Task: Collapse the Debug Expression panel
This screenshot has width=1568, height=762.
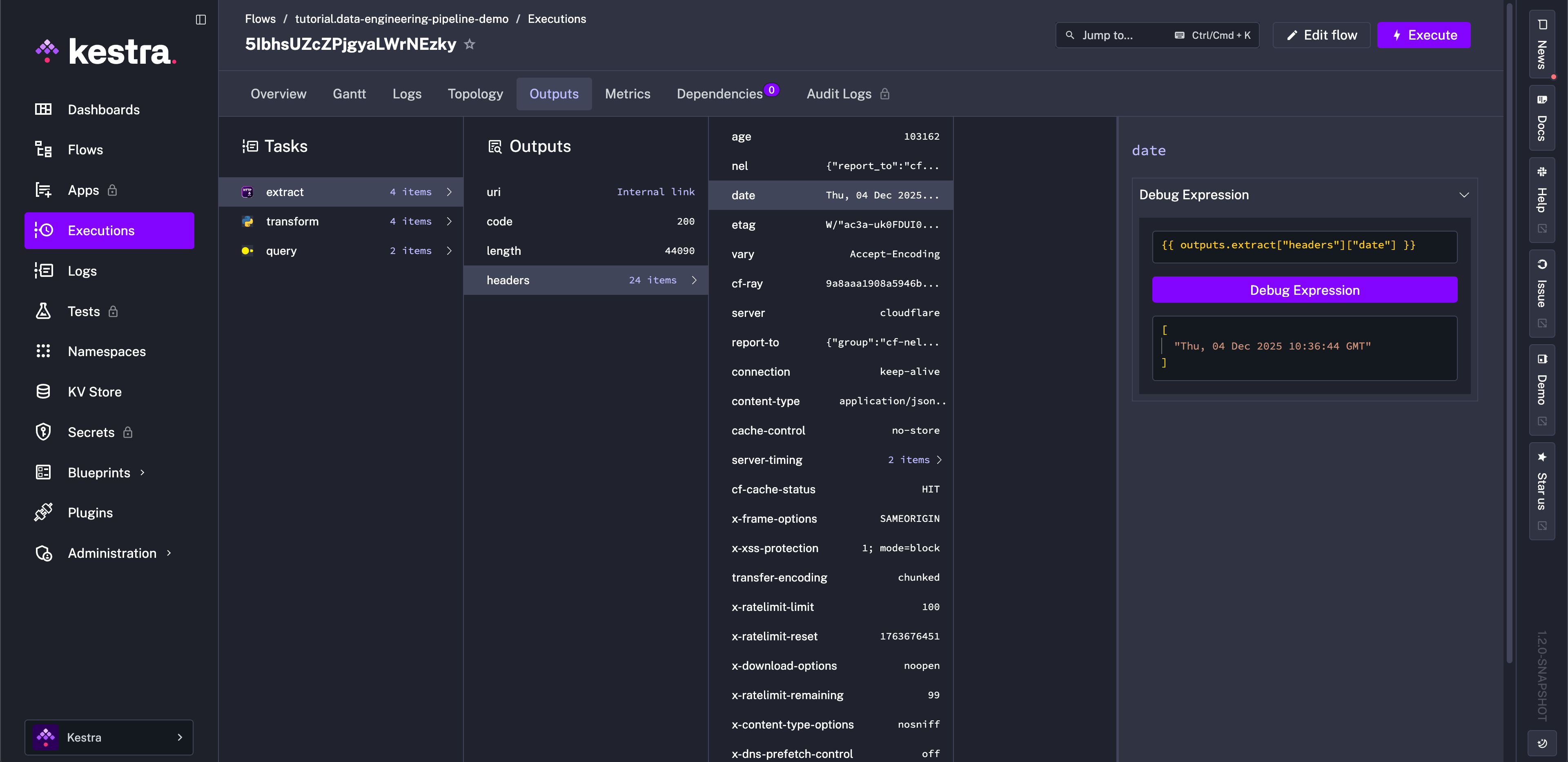Action: pos(1464,195)
